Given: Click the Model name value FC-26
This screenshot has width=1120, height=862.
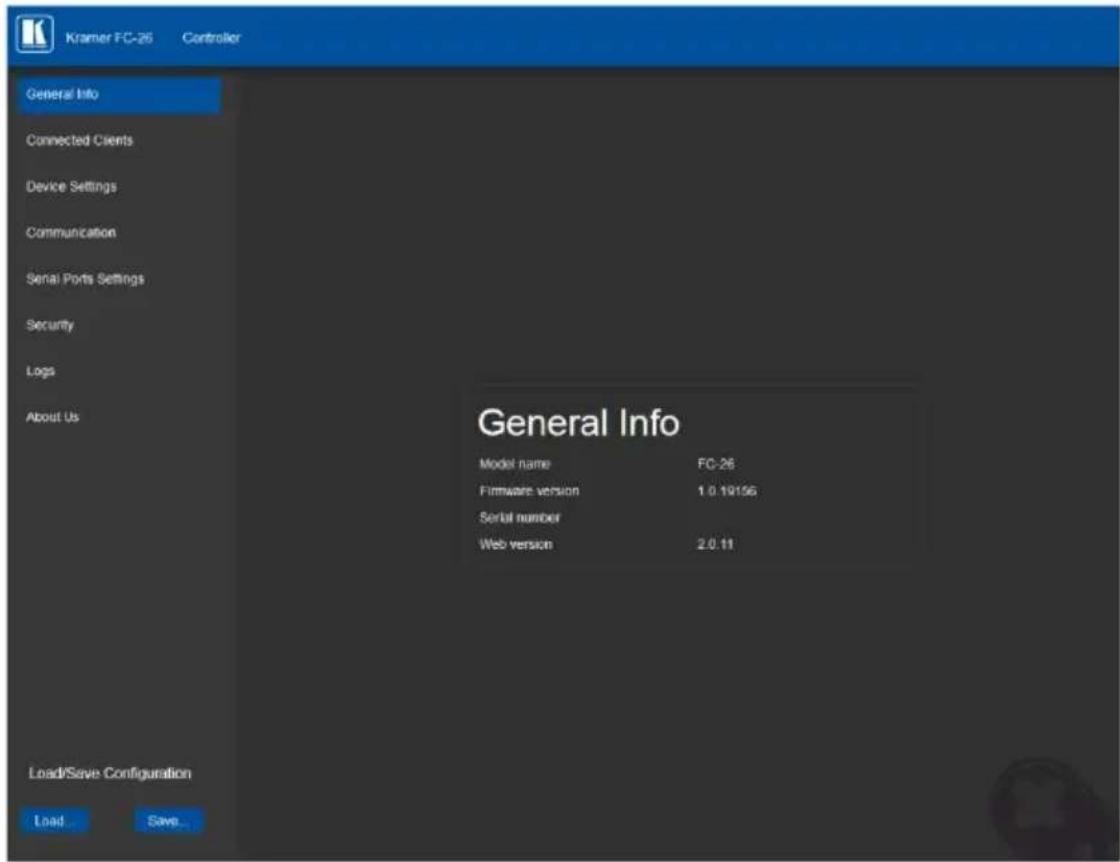Looking at the screenshot, I should click(x=716, y=464).
